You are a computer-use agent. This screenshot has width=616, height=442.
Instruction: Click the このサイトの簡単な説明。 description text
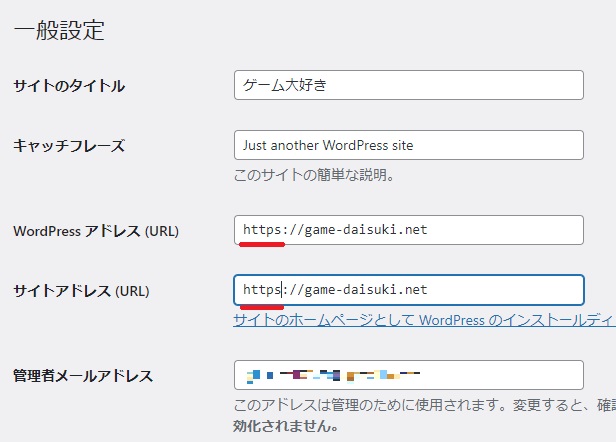click(x=314, y=175)
